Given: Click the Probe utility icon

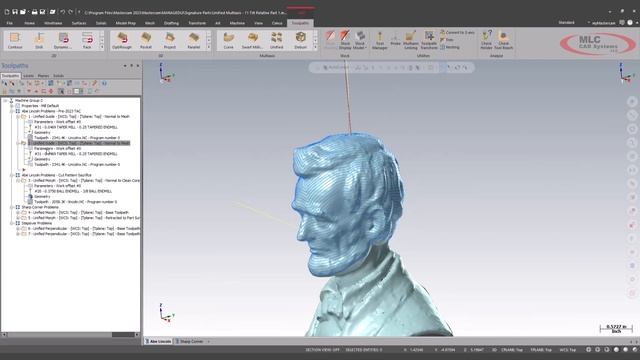Looking at the screenshot, I should click(x=395, y=39).
